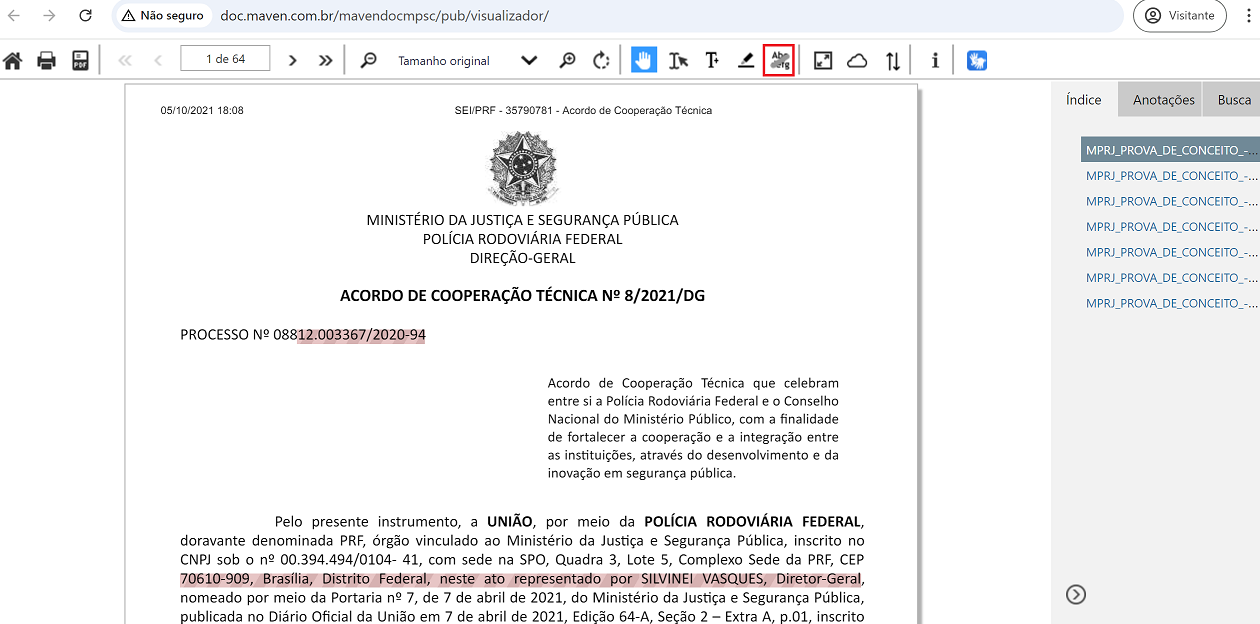Click the date stamp '05/10/2021 18:08'
The image size is (1260, 624).
tap(202, 110)
